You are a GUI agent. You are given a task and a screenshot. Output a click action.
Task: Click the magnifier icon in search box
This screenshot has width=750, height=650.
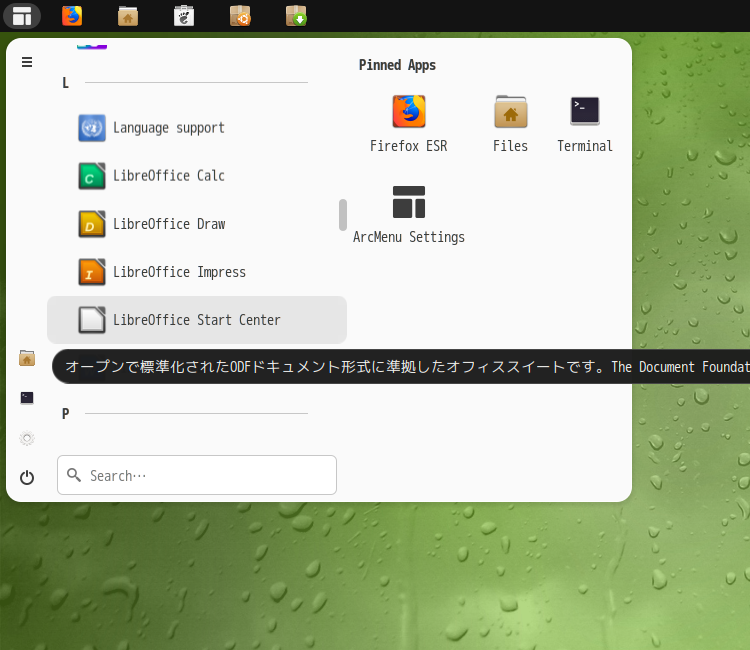click(x=74, y=475)
